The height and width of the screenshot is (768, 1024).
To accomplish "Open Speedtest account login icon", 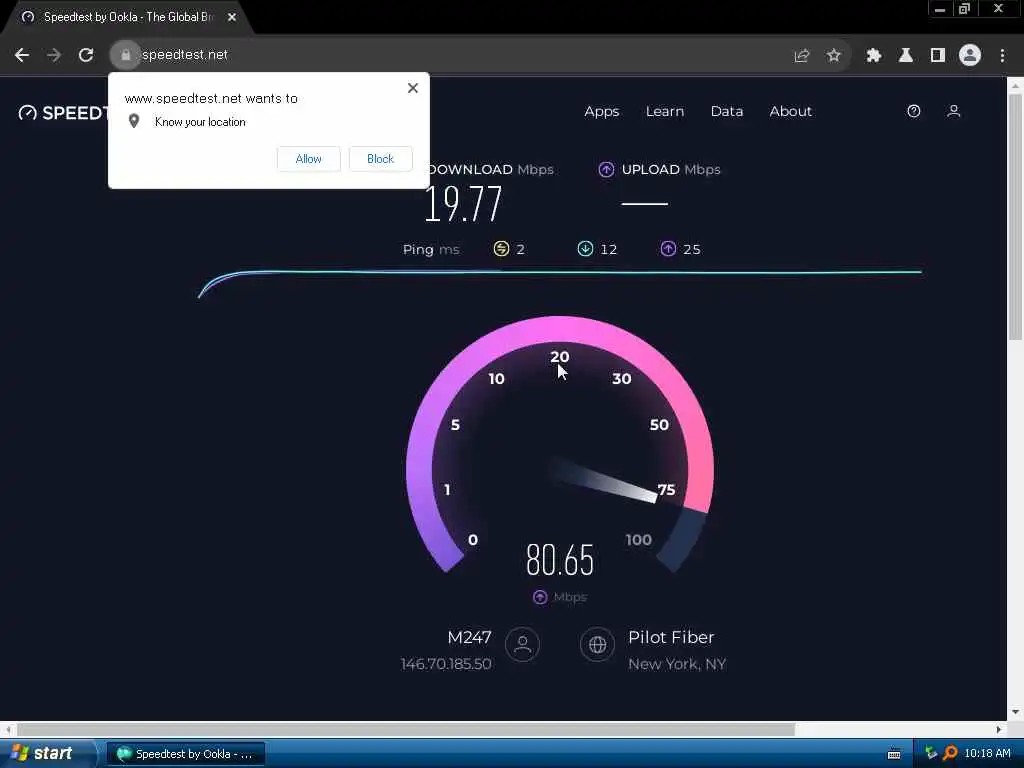I will coord(953,111).
